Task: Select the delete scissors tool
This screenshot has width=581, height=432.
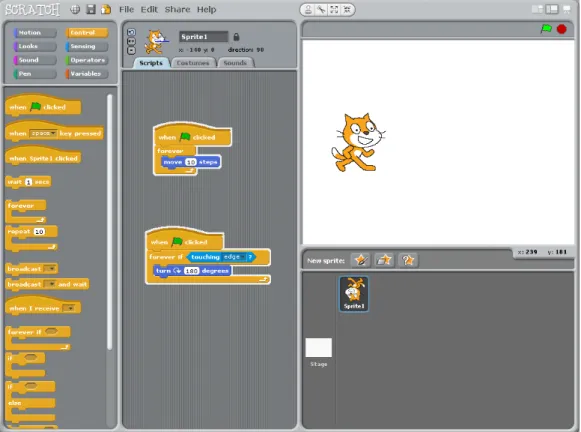Action: click(321, 10)
